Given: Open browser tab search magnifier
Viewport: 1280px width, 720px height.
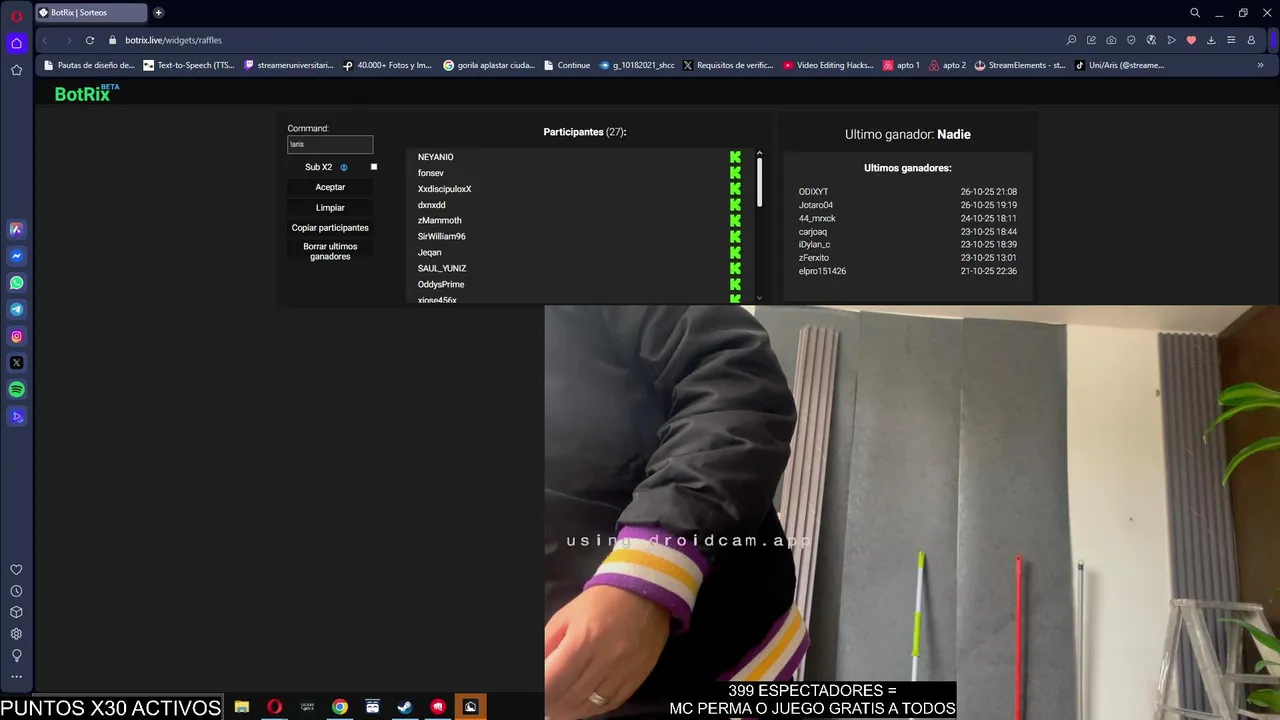Looking at the screenshot, I should tap(1195, 13).
